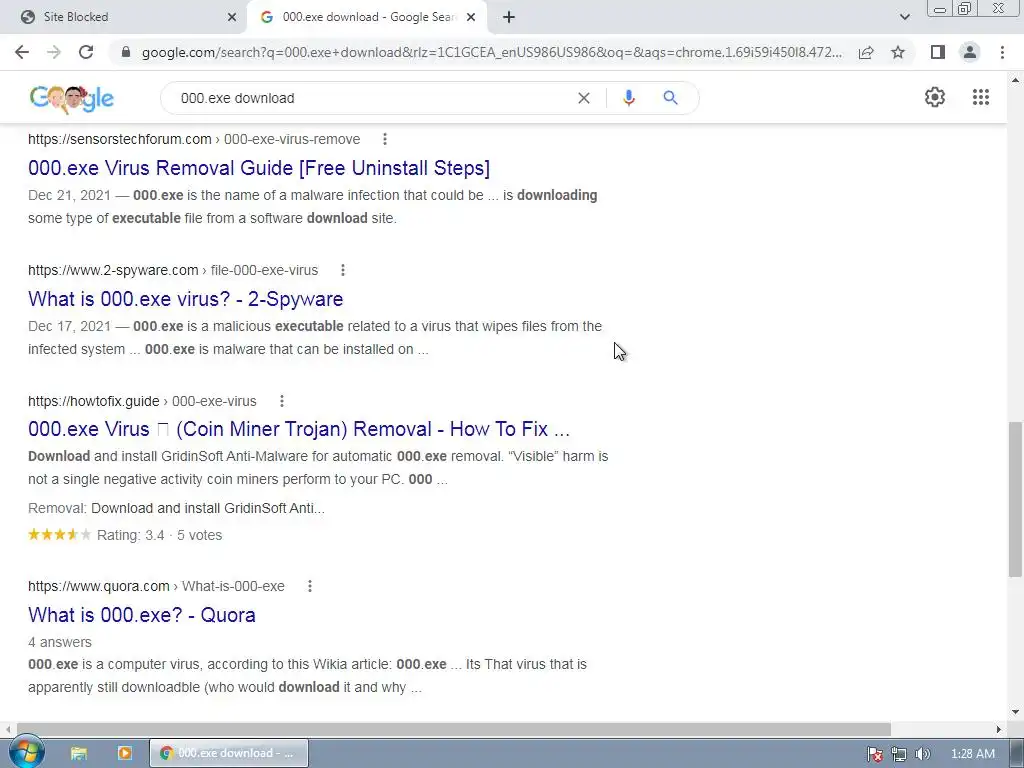Open the Chrome profile avatar menu
The height and width of the screenshot is (768, 1024).
[970, 52]
